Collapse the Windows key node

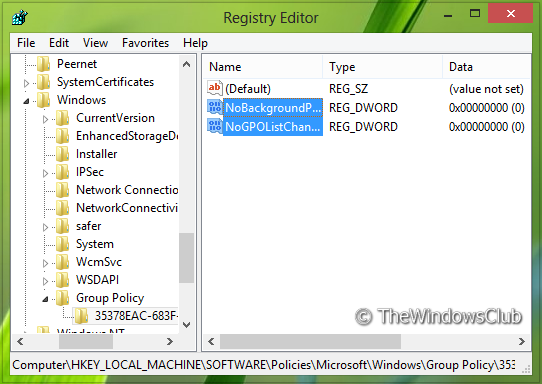(x=26, y=101)
